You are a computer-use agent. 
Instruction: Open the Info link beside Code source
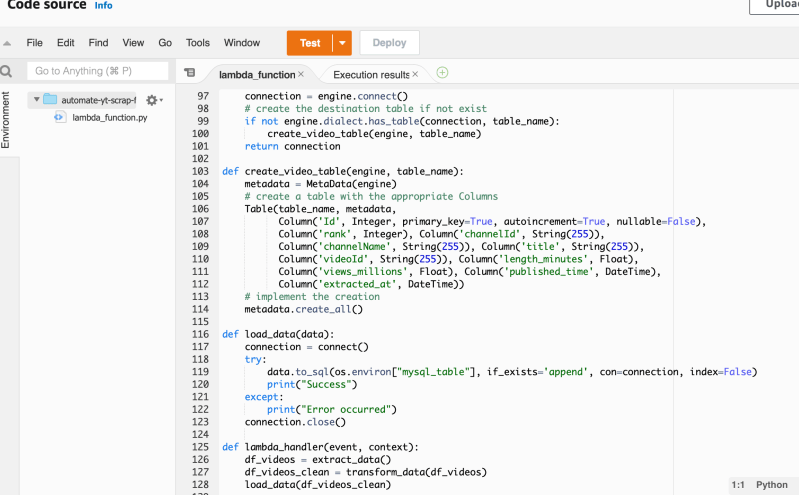point(103,6)
